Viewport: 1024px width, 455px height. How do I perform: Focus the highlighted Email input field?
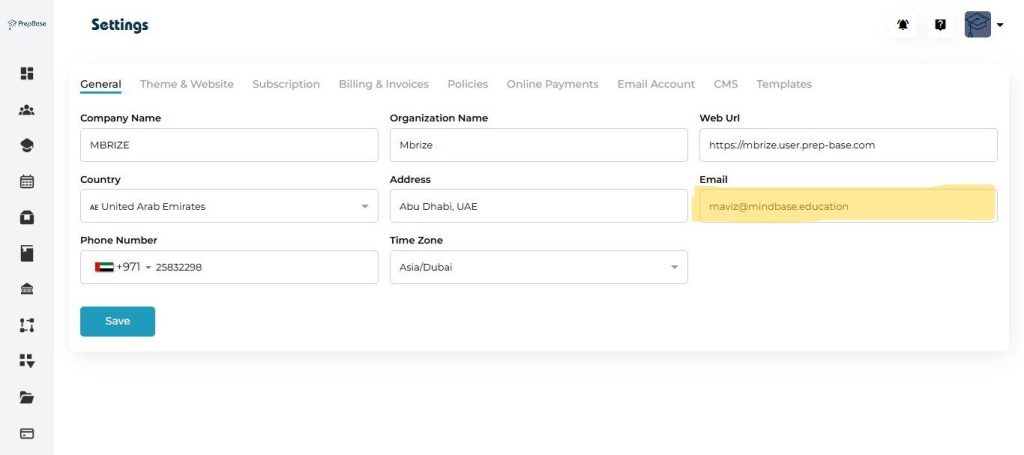pyautogui.click(x=847, y=206)
